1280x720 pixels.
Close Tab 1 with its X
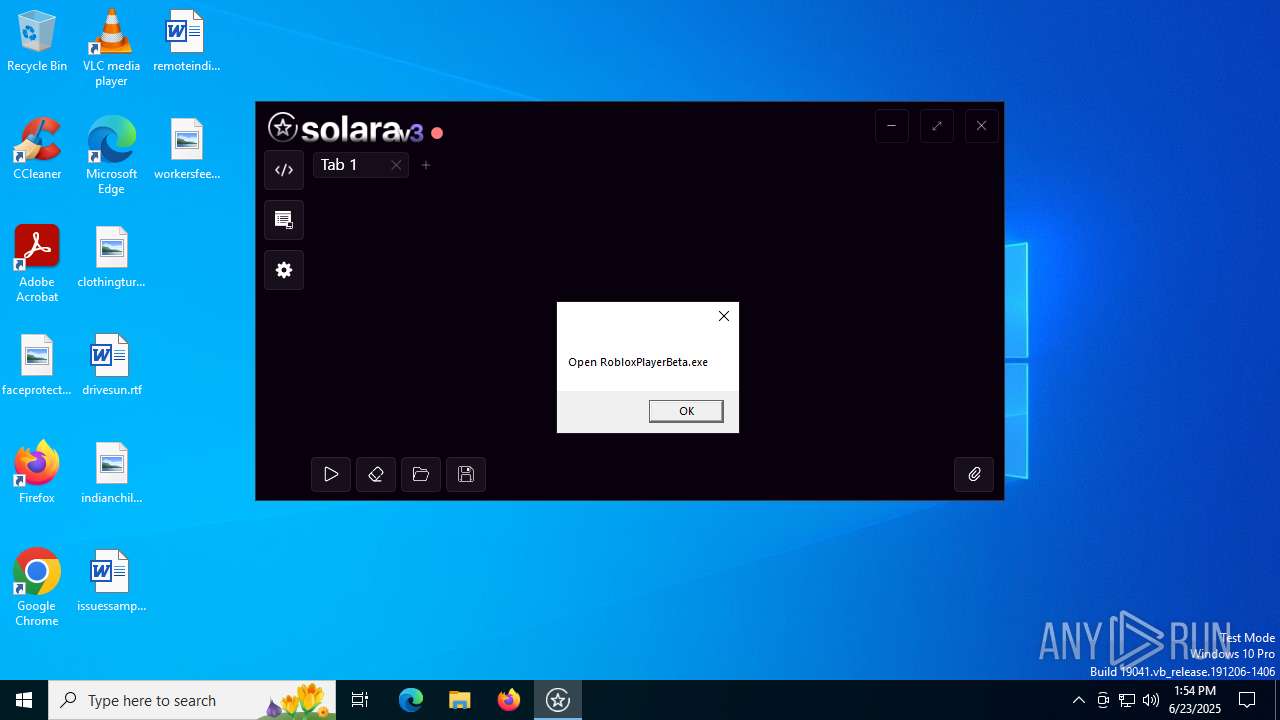click(396, 165)
